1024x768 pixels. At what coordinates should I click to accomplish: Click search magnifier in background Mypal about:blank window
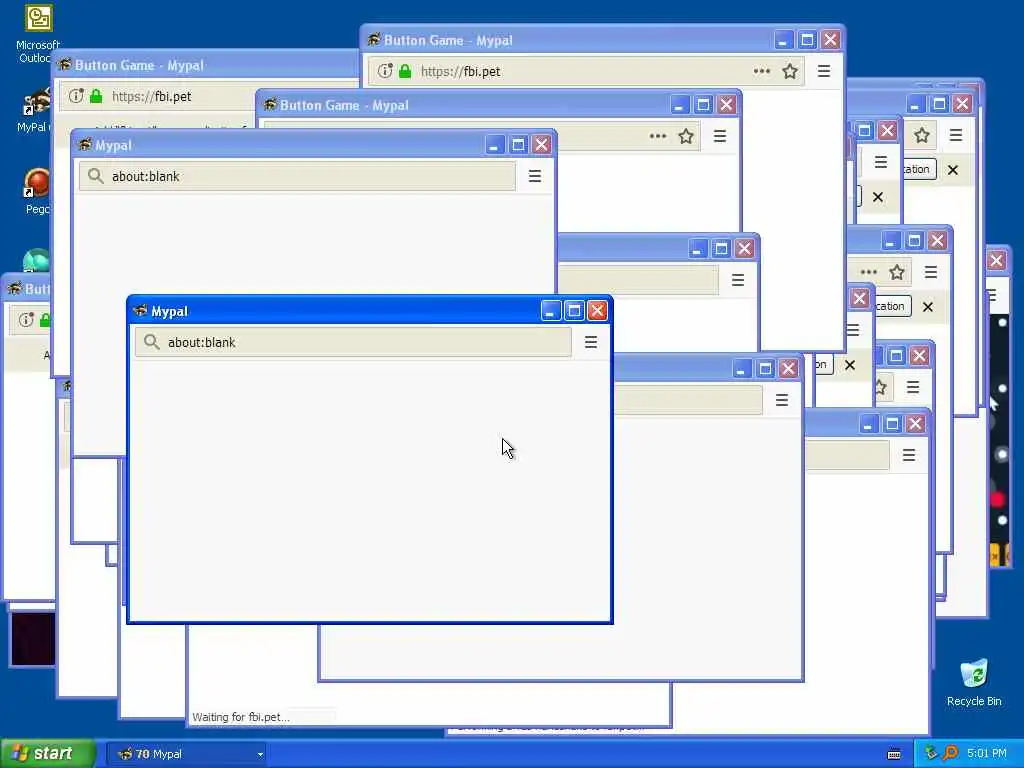[95, 176]
